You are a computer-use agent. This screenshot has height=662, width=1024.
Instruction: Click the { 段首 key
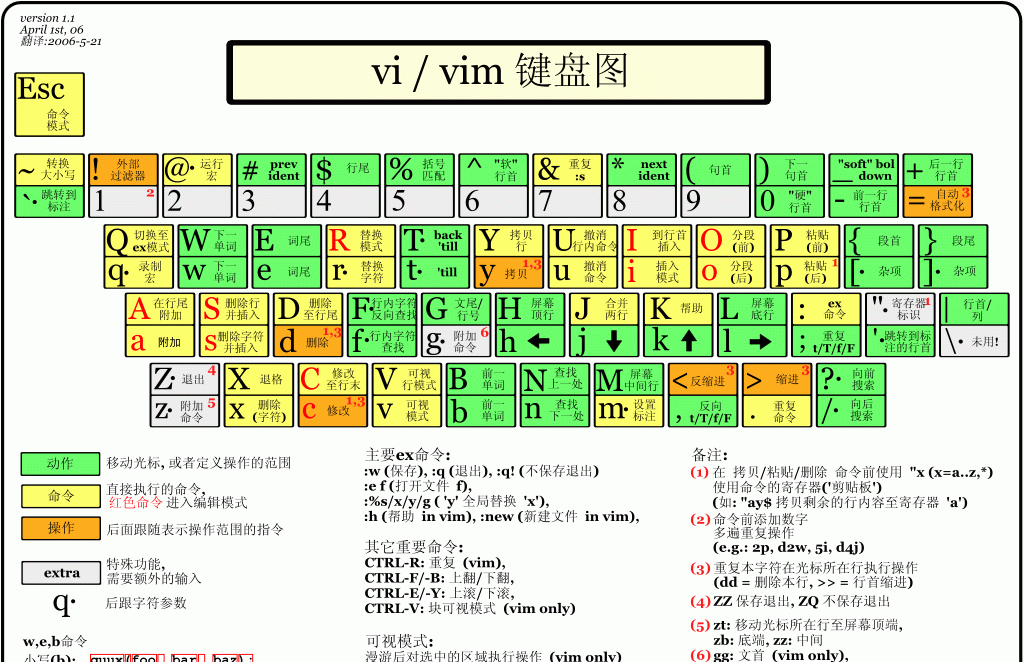(x=878, y=241)
